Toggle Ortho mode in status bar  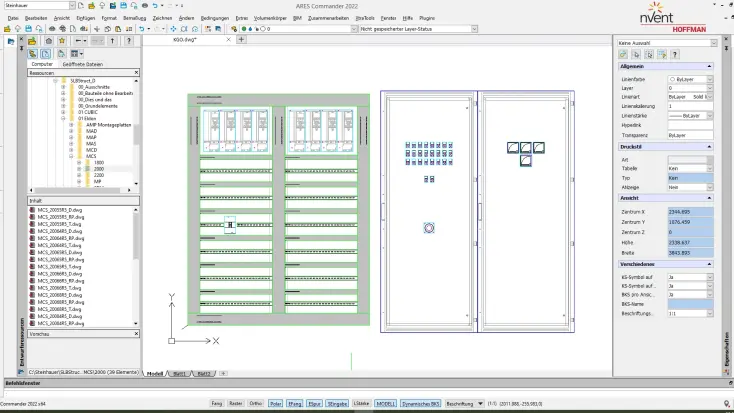point(256,402)
